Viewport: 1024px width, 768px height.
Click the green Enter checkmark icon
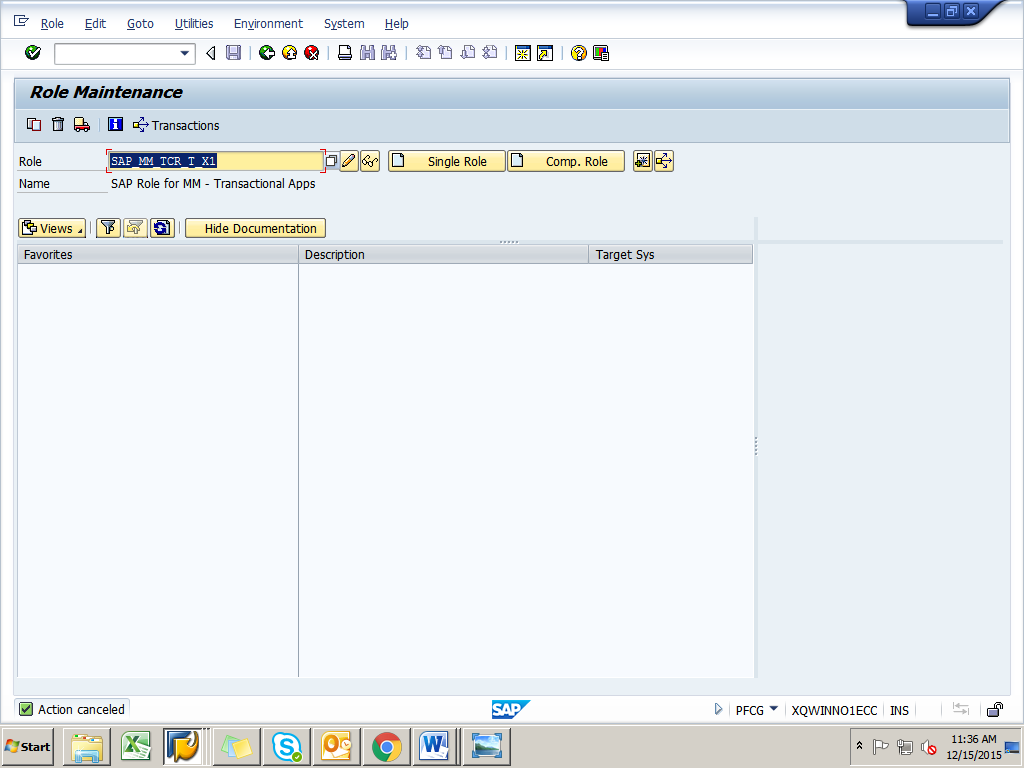pos(33,53)
